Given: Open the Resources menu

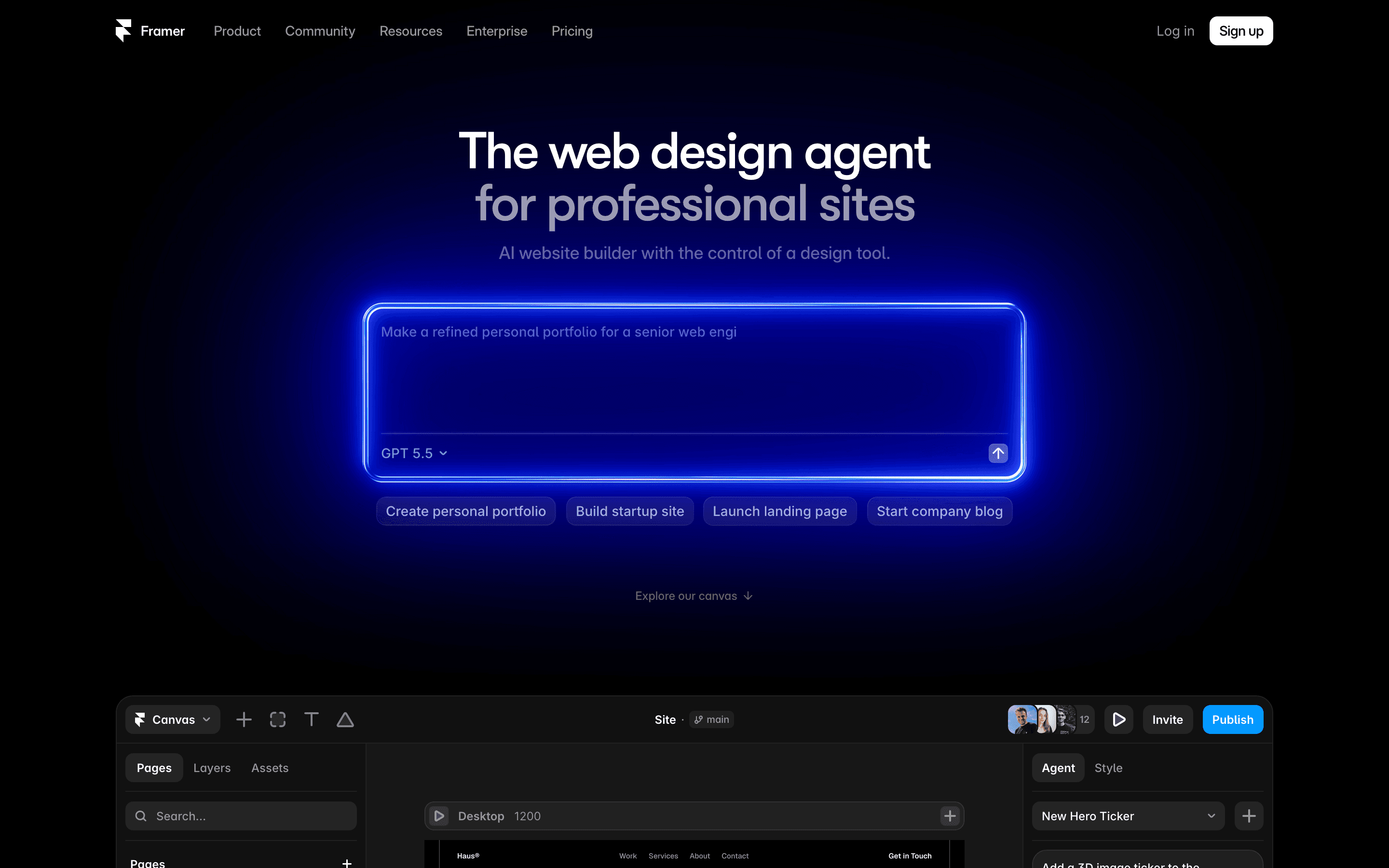Looking at the screenshot, I should tap(410, 31).
